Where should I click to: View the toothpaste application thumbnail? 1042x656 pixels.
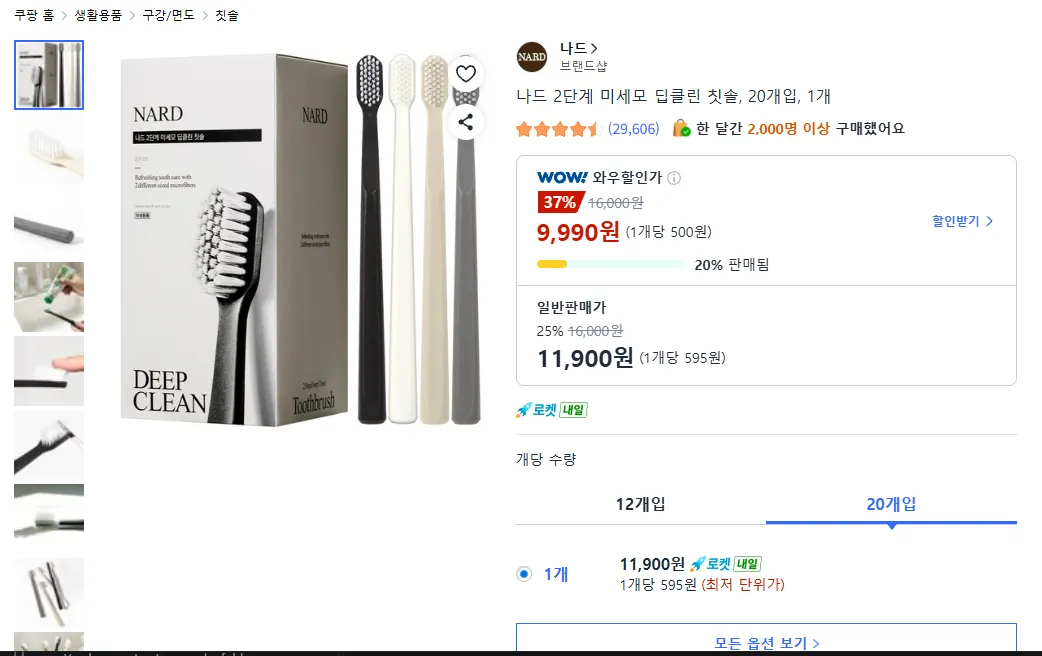click(x=49, y=296)
